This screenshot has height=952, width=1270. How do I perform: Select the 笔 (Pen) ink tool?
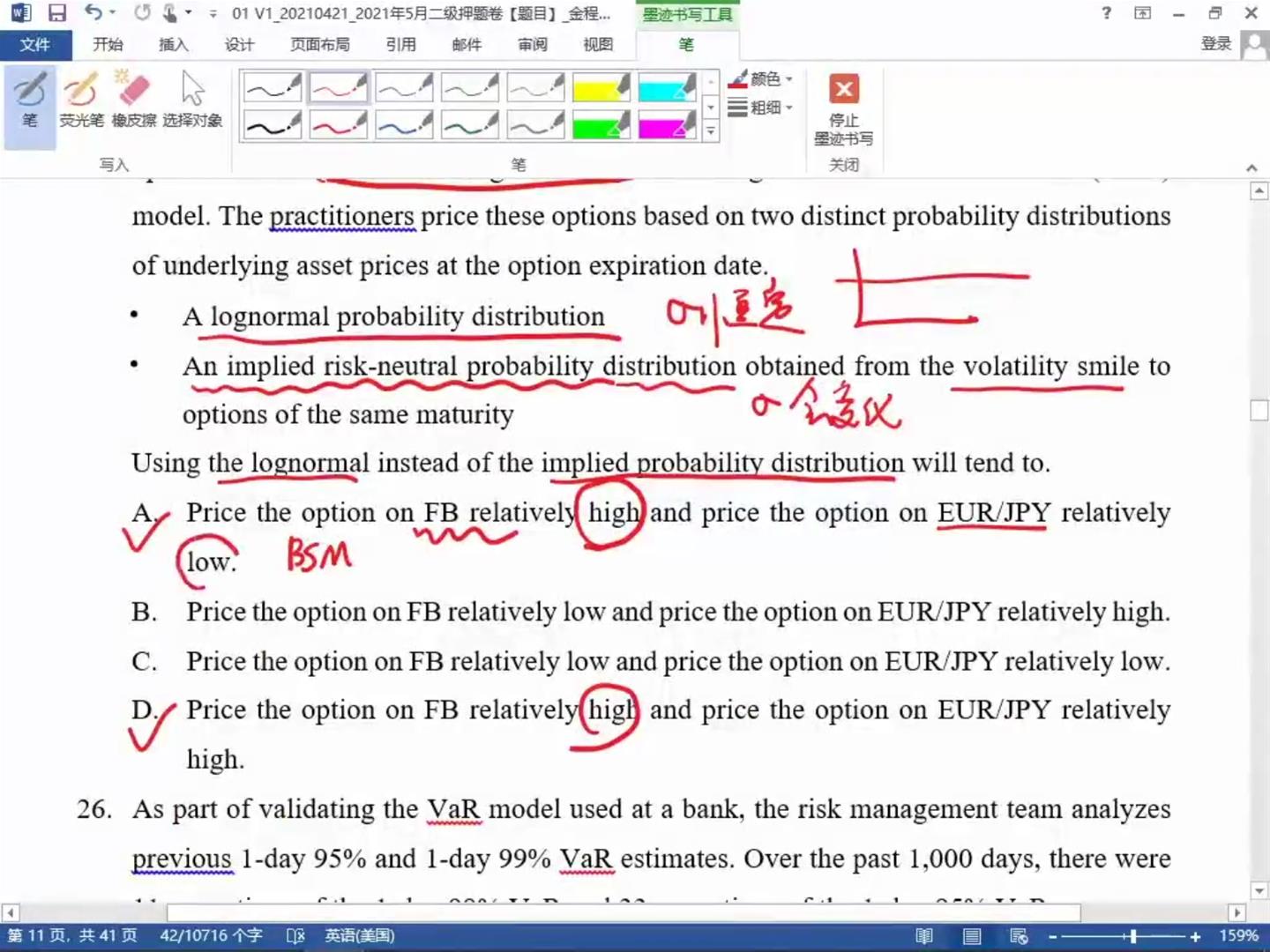pos(30,102)
